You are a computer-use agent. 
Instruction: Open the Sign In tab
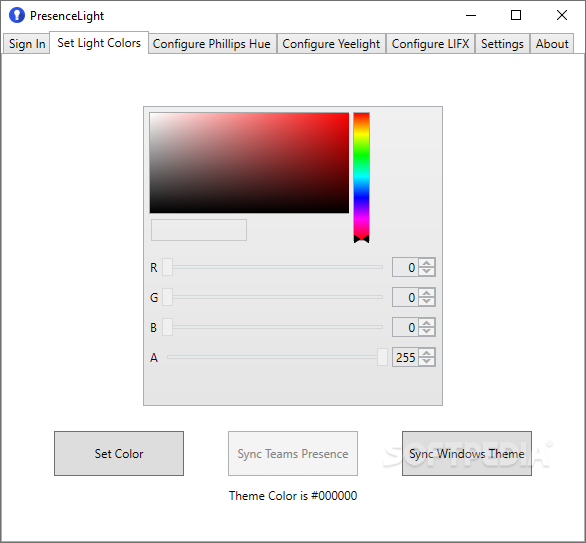click(x=27, y=44)
